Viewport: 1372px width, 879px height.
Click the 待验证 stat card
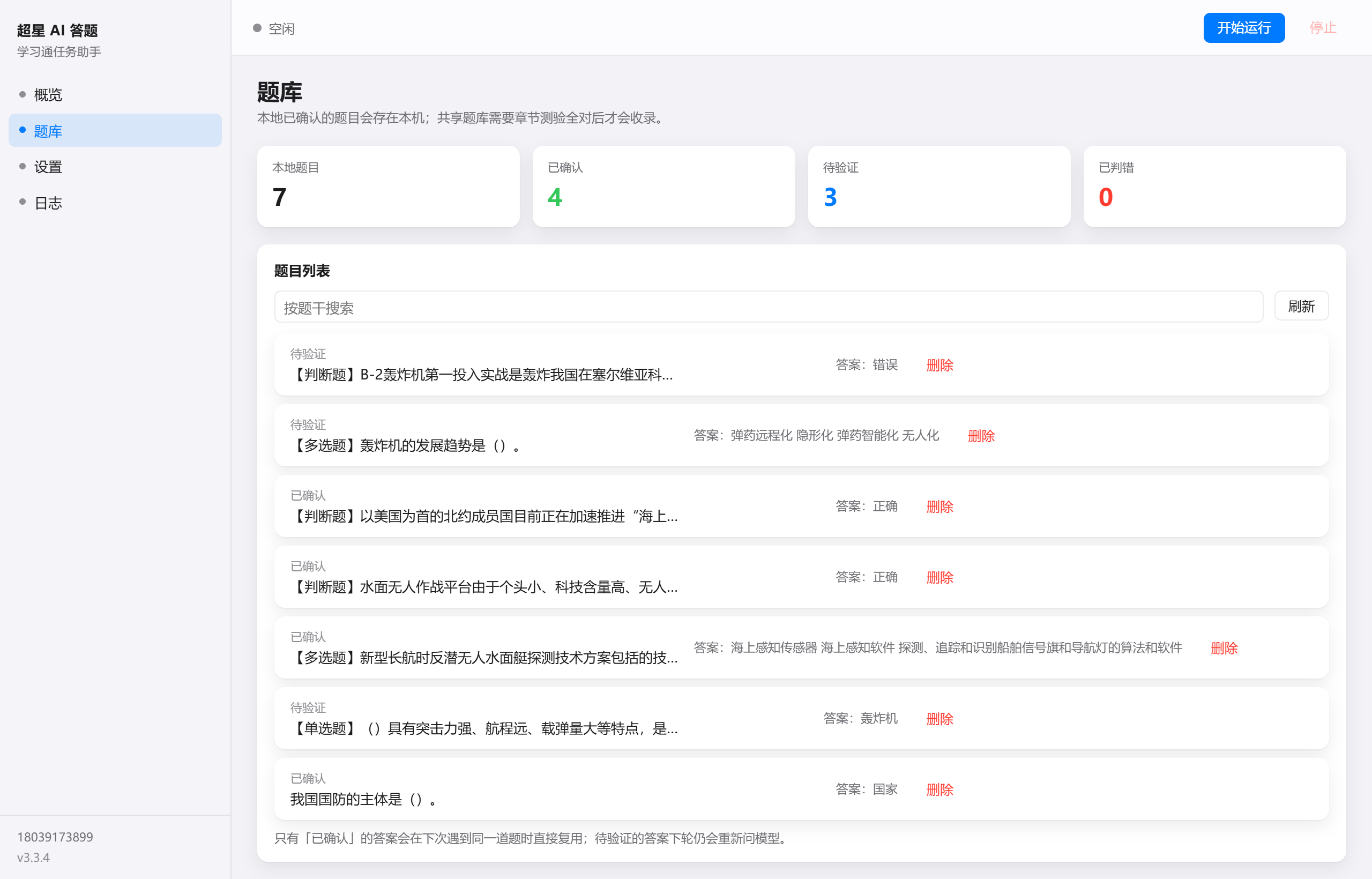(939, 187)
